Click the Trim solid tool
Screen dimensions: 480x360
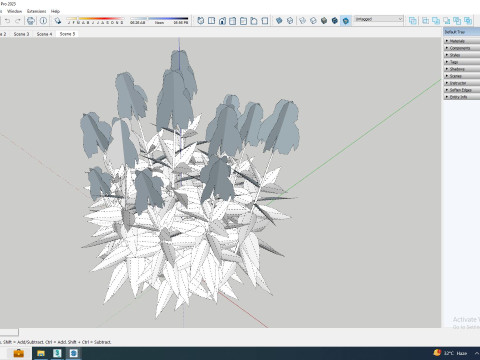(457, 21)
